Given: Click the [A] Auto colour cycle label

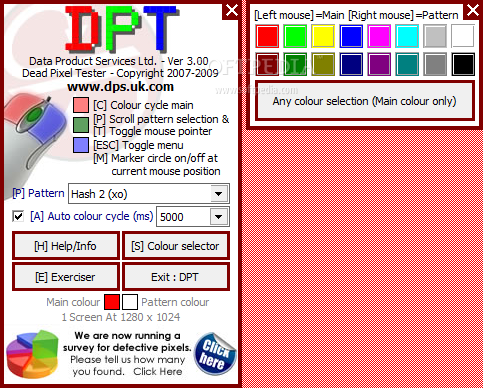Looking at the screenshot, I should click(91, 216).
